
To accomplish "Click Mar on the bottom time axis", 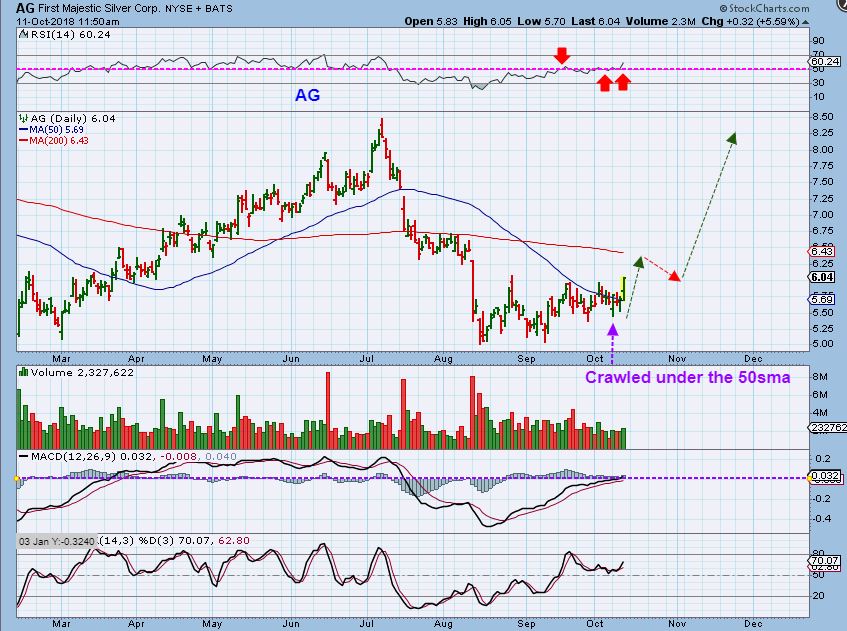I will click(x=61, y=623).
